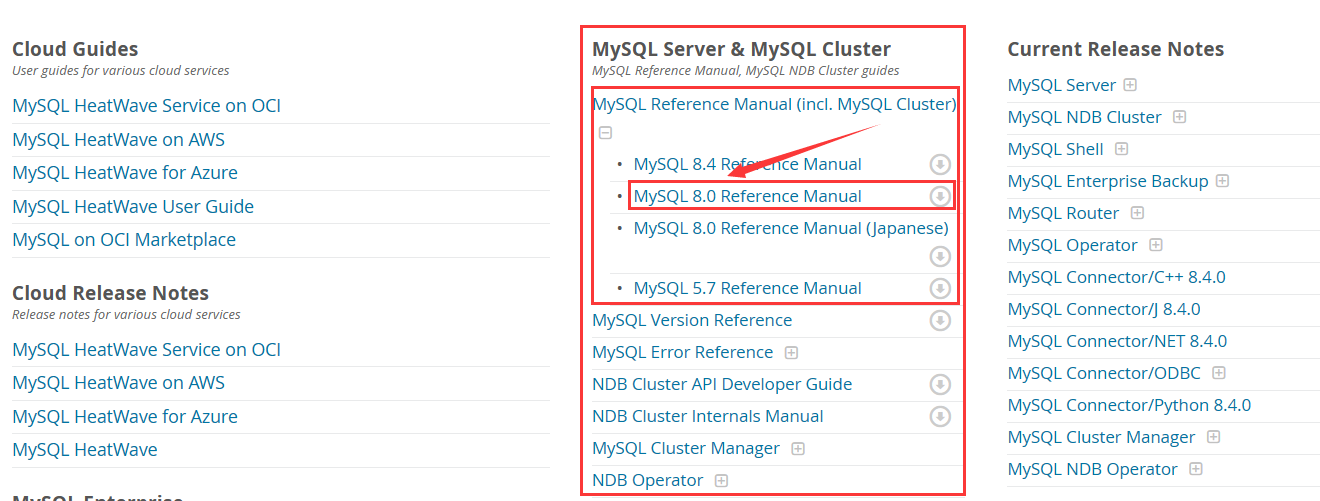
Task: Click download icon beside NDB Cluster Internals Manual
Action: (940, 416)
